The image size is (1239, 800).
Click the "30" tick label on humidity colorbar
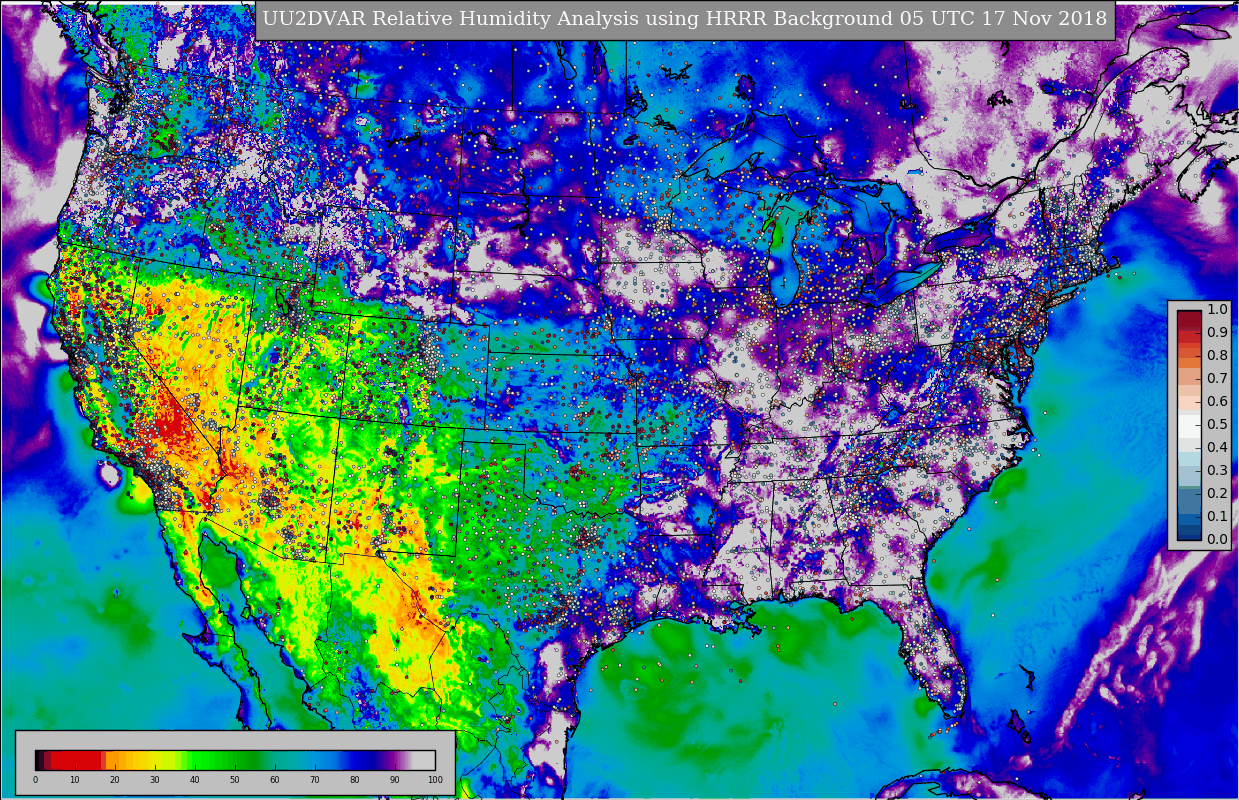click(155, 780)
